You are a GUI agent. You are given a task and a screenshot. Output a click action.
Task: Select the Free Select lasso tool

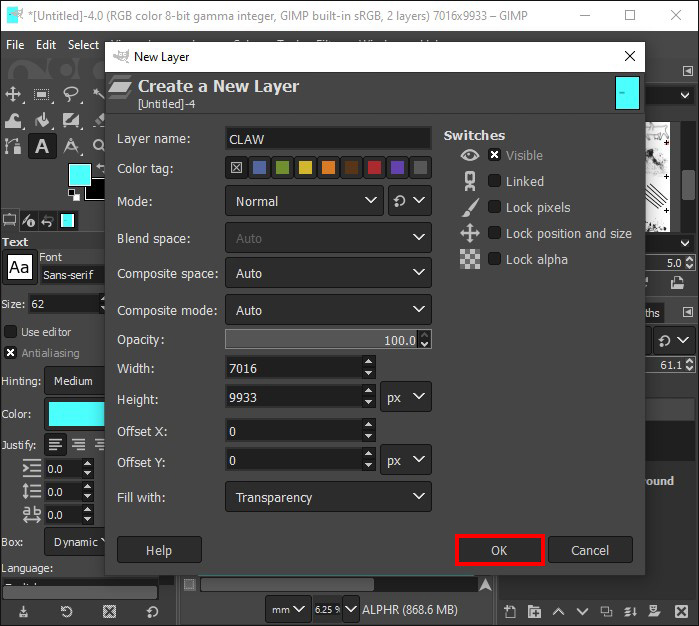(71, 94)
